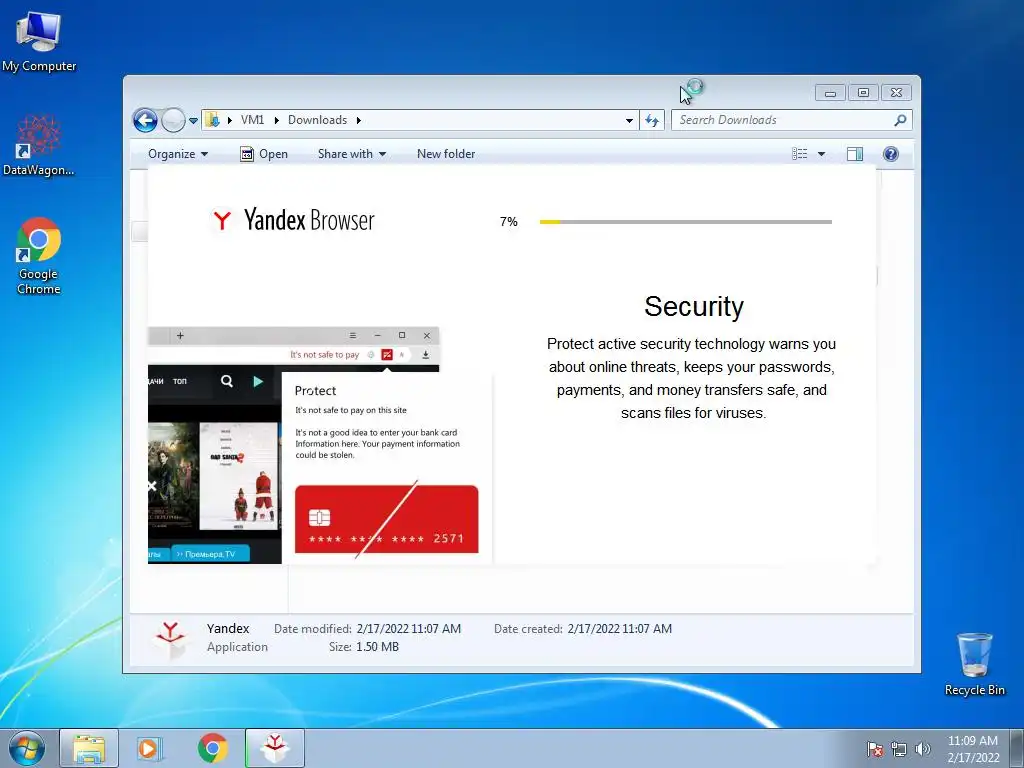Image resolution: width=1024 pixels, height=768 pixels.
Task: Click the Explorer Forward navigation button
Action: point(173,120)
